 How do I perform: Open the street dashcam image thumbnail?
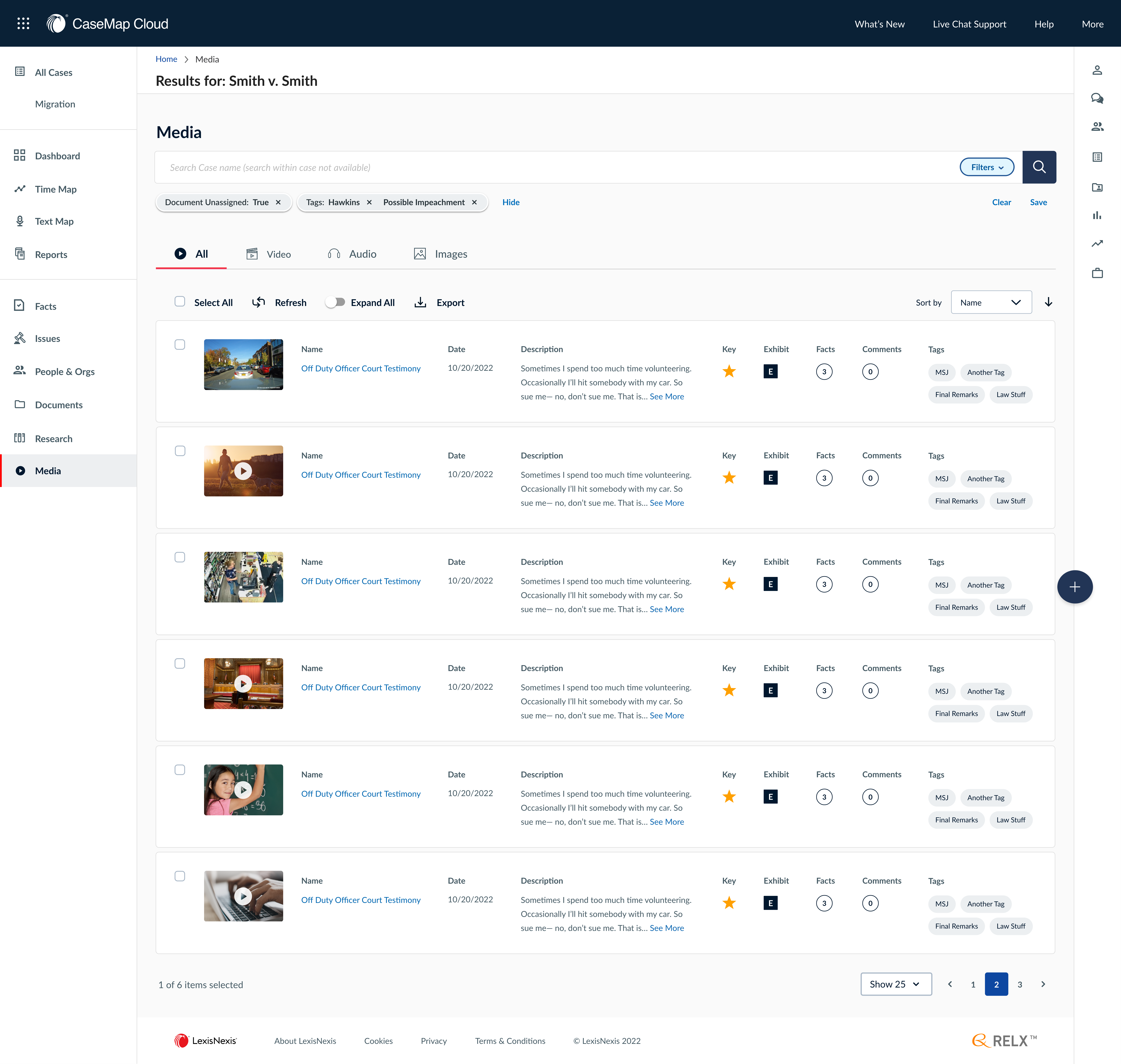click(x=243, y=365)
